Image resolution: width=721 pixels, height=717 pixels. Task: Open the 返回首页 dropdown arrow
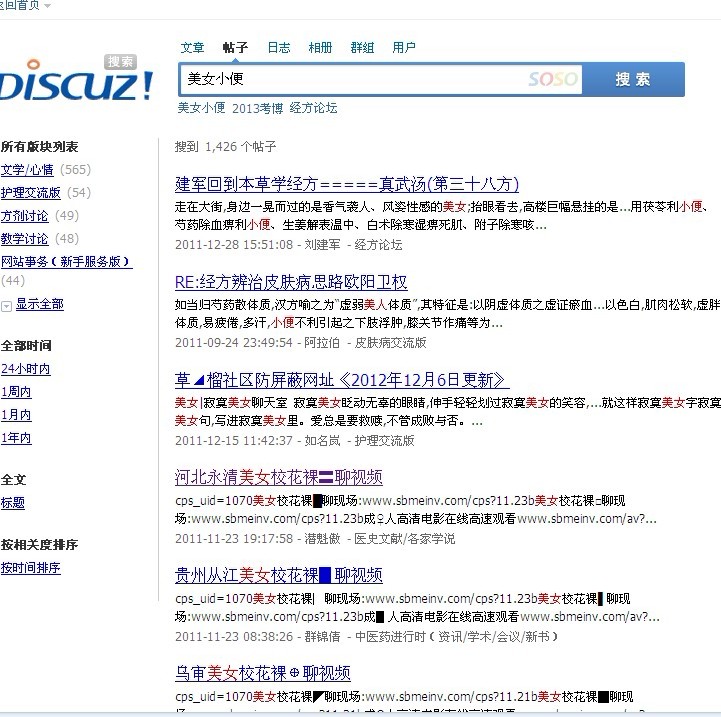click(x=47, y=6)
